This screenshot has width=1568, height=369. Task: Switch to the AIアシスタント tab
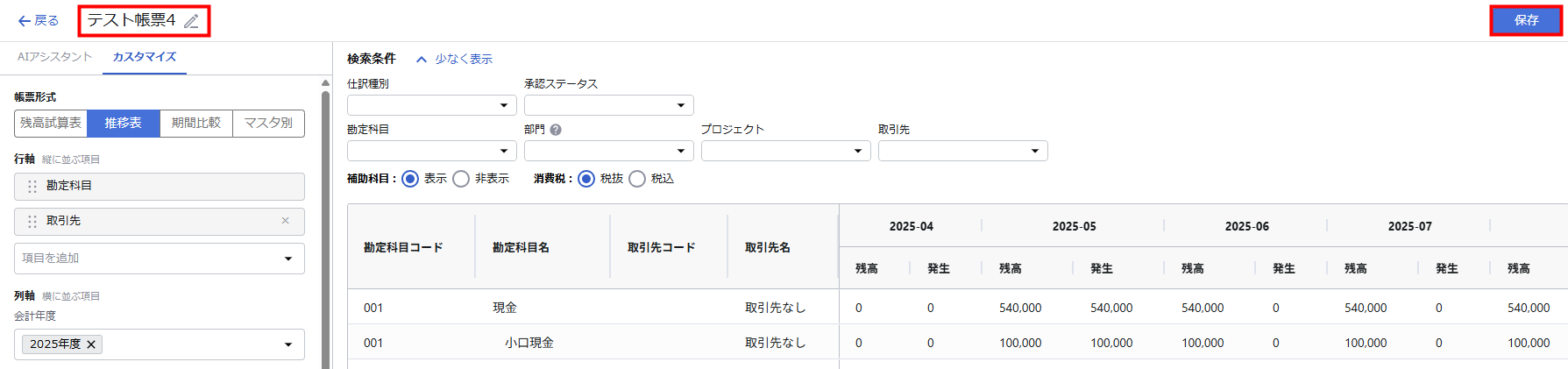tap(54, 57)
